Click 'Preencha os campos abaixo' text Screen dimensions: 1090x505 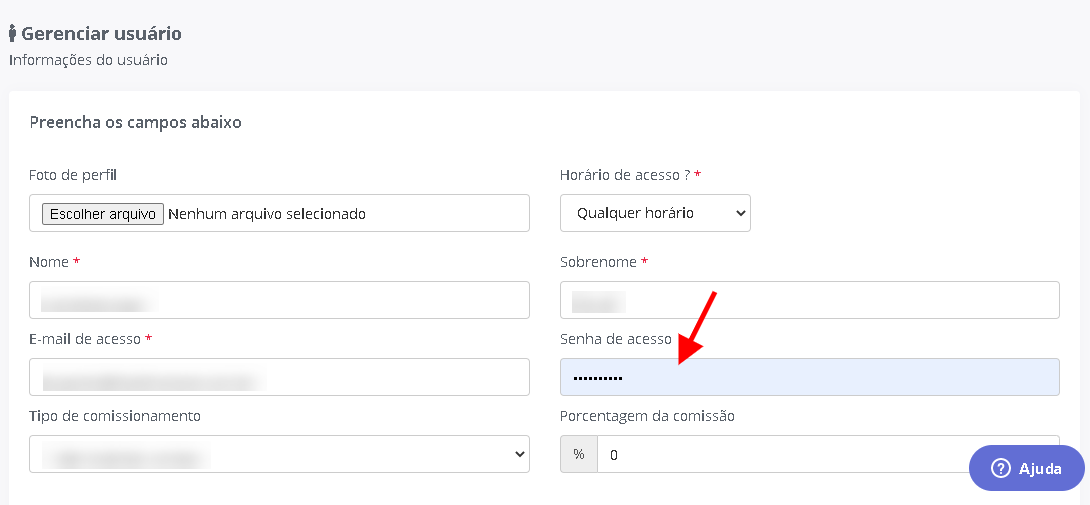point(136,123)
